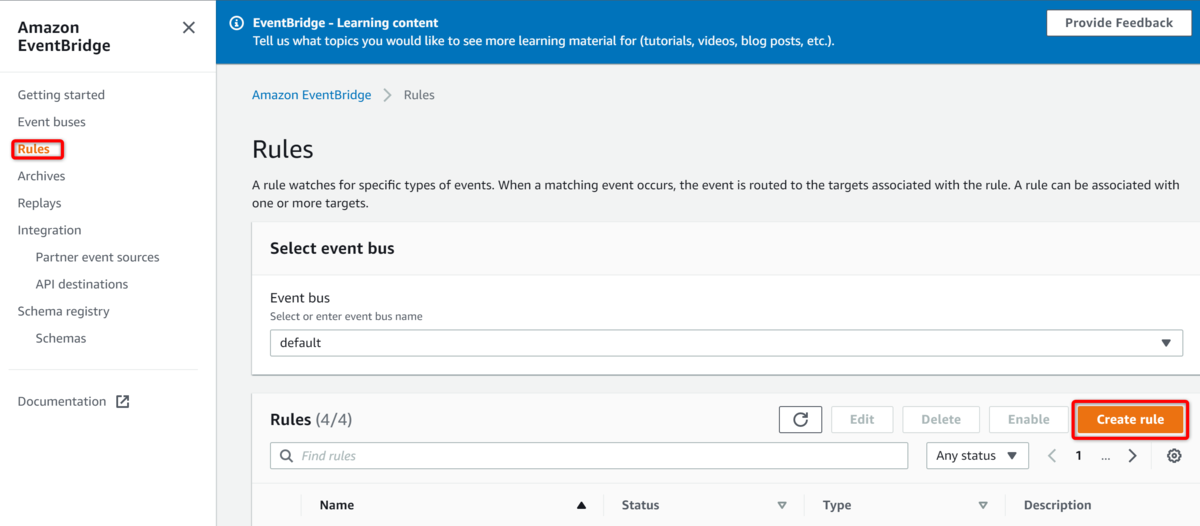Screen dimensions: 1200x526
Task: Sort by the Type column header
Action: [836, 505]
